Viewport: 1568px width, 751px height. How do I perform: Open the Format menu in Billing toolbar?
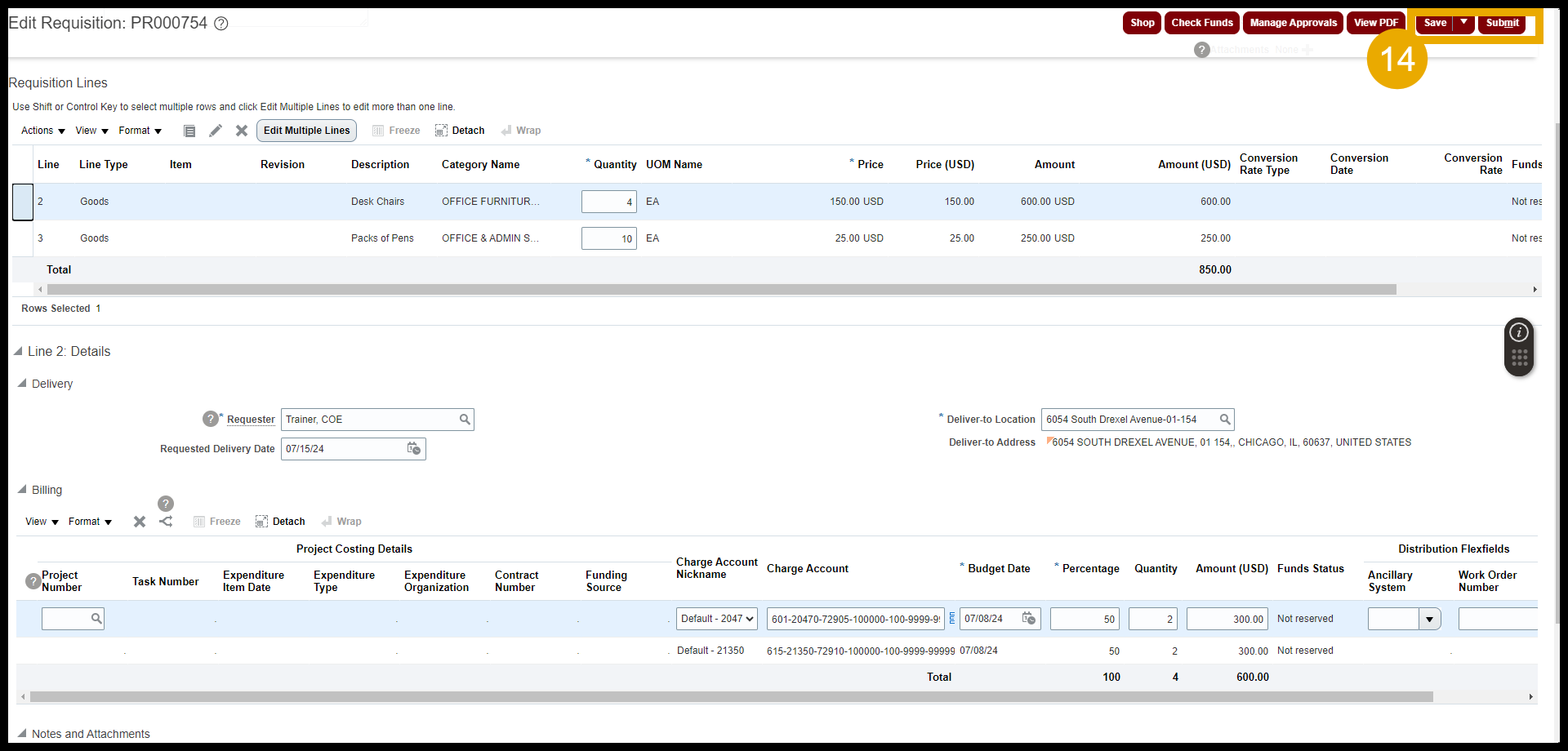tap(90, 522)
